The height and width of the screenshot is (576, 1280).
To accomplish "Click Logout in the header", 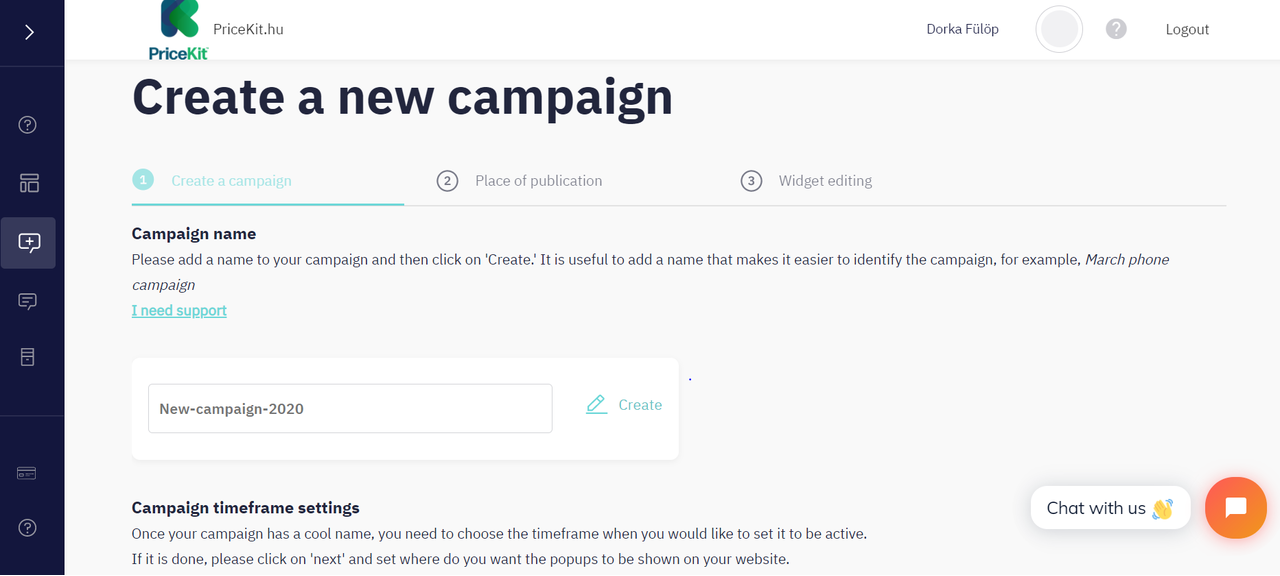I will coord(1187,29).
